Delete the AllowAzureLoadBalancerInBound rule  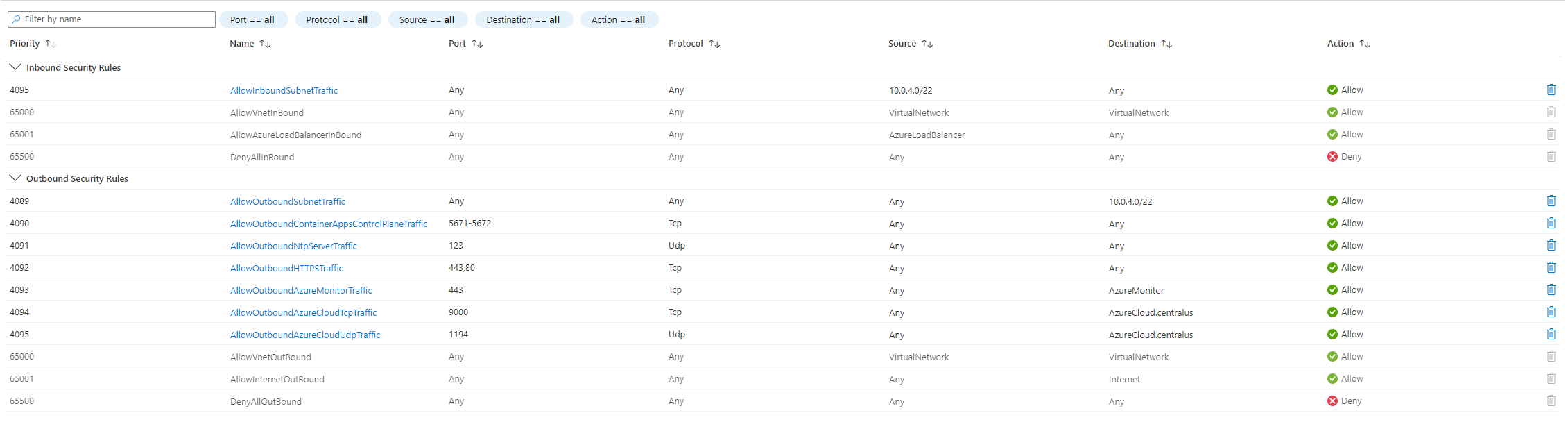[1551, 134]
